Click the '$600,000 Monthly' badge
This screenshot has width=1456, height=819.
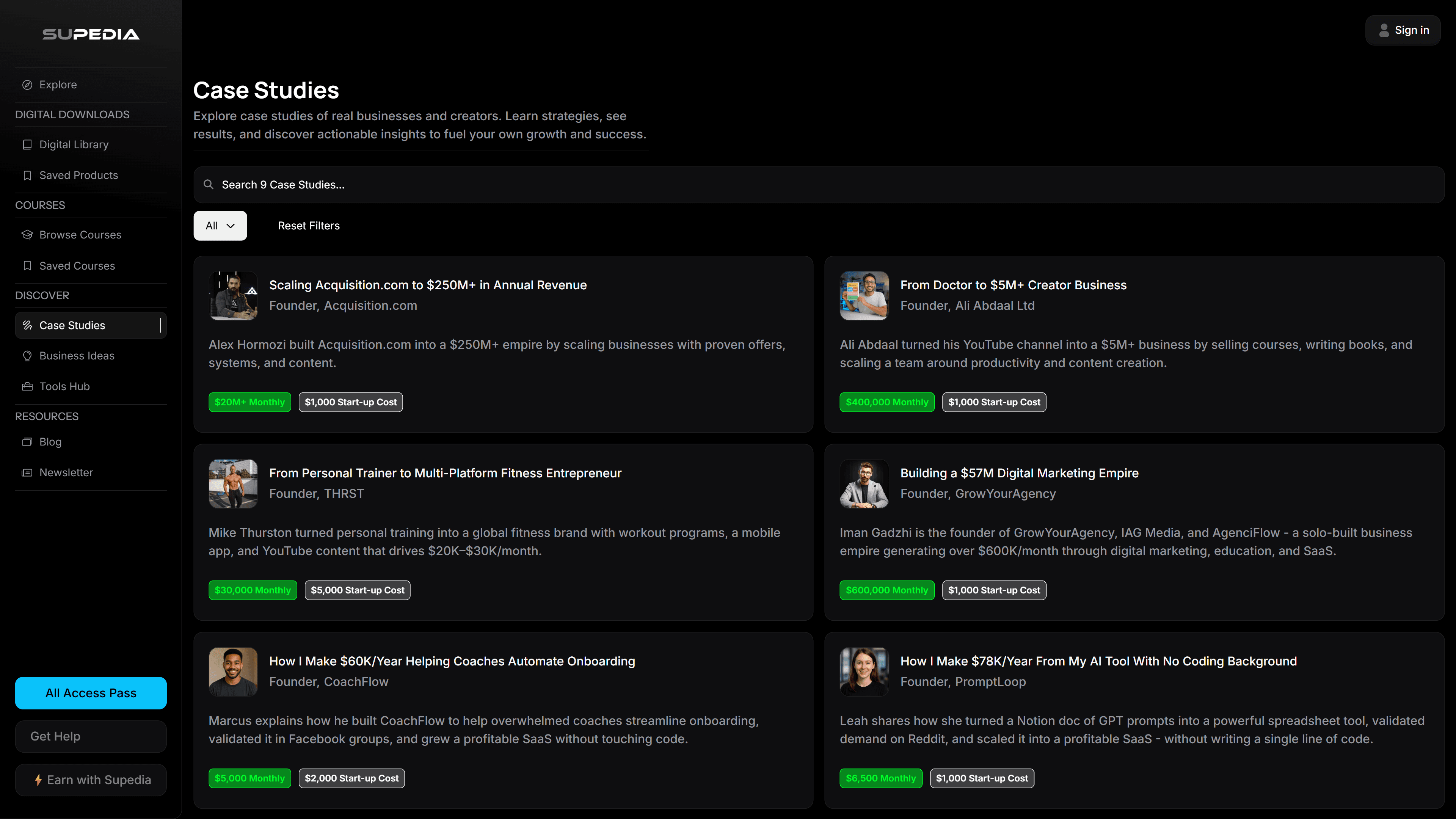point(887,591)
